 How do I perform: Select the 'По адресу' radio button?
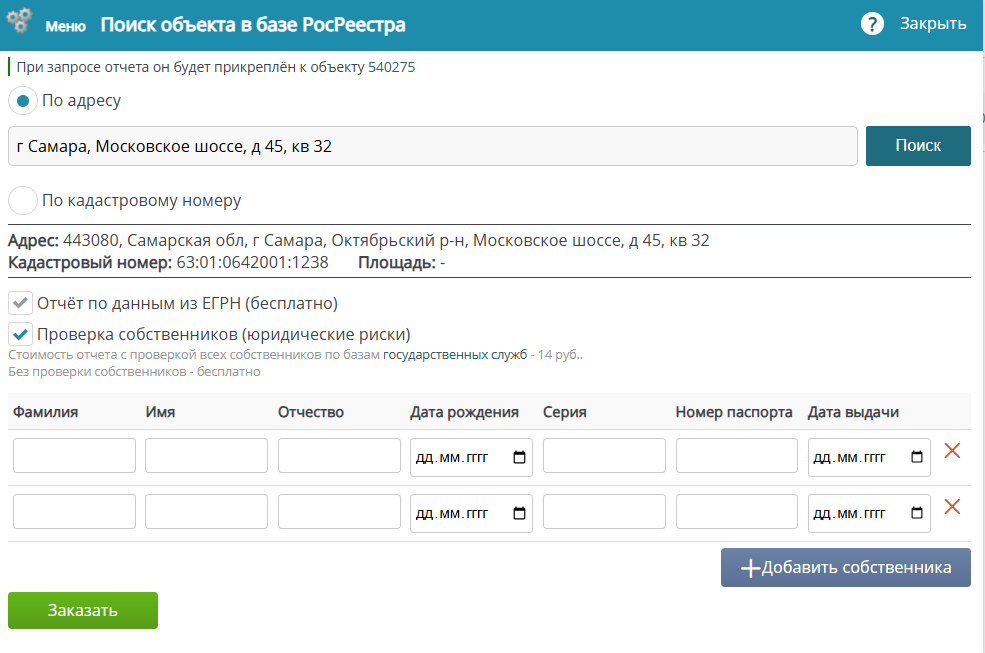point(23,101)
